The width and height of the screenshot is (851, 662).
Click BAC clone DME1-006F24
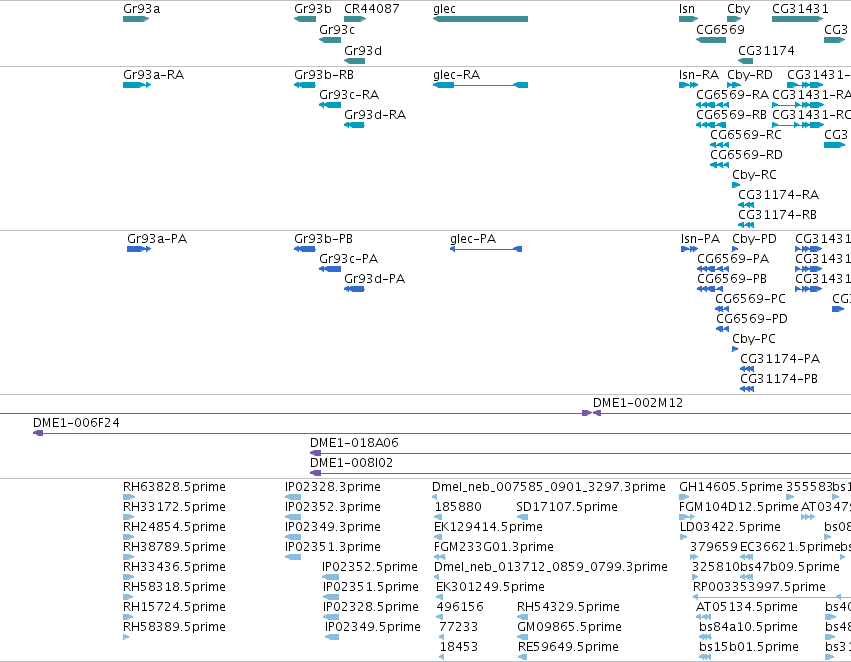tap(442, 433)
